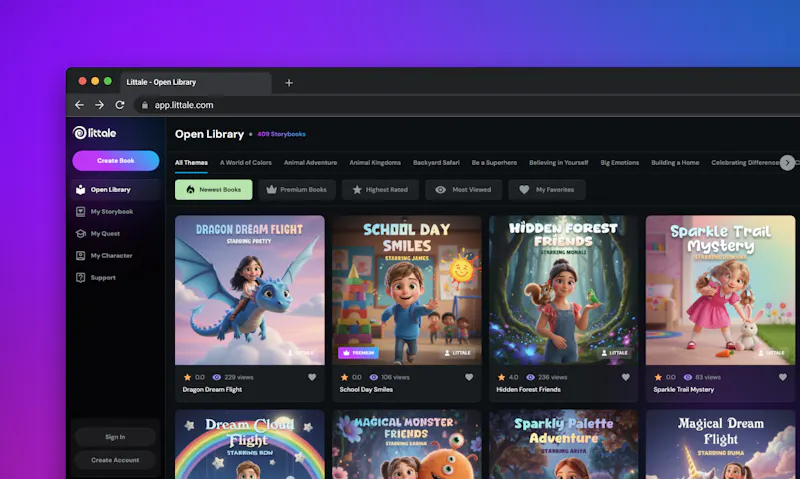
Task: Click the Open Library heading
Action: click(x=210, y=134)
